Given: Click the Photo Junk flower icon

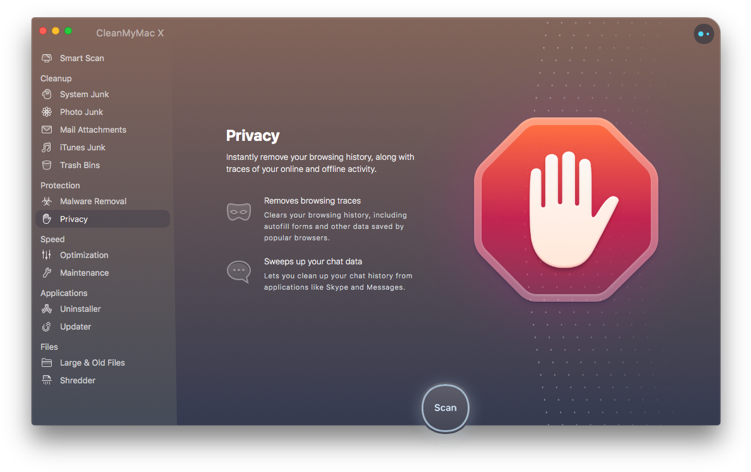Looking at the screenshot, I should tap(46, 112).
